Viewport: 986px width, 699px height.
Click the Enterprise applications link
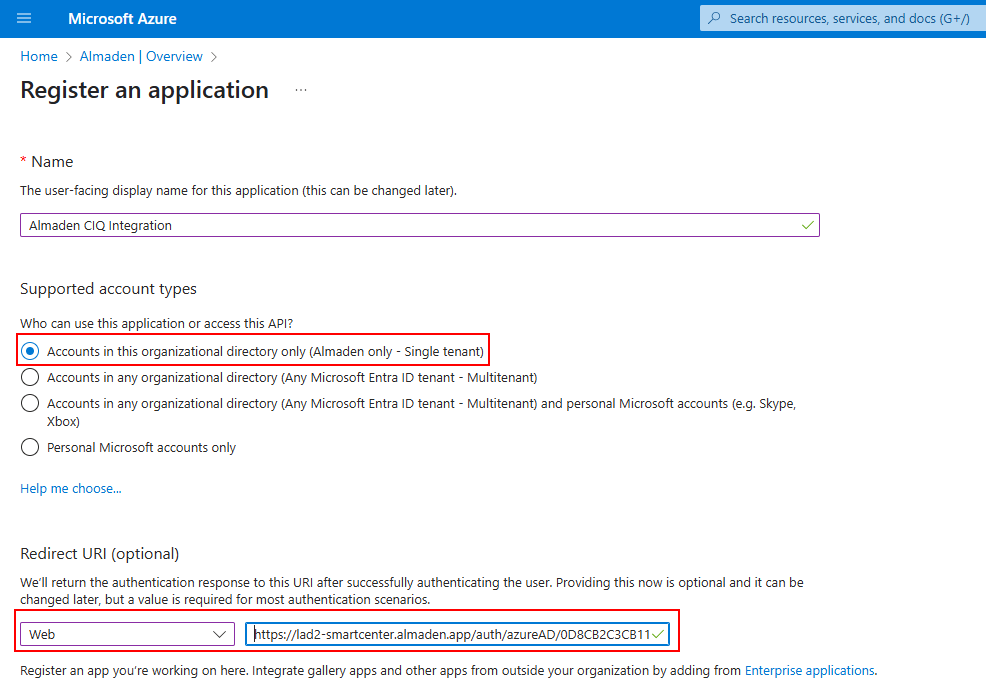[810, 670]
